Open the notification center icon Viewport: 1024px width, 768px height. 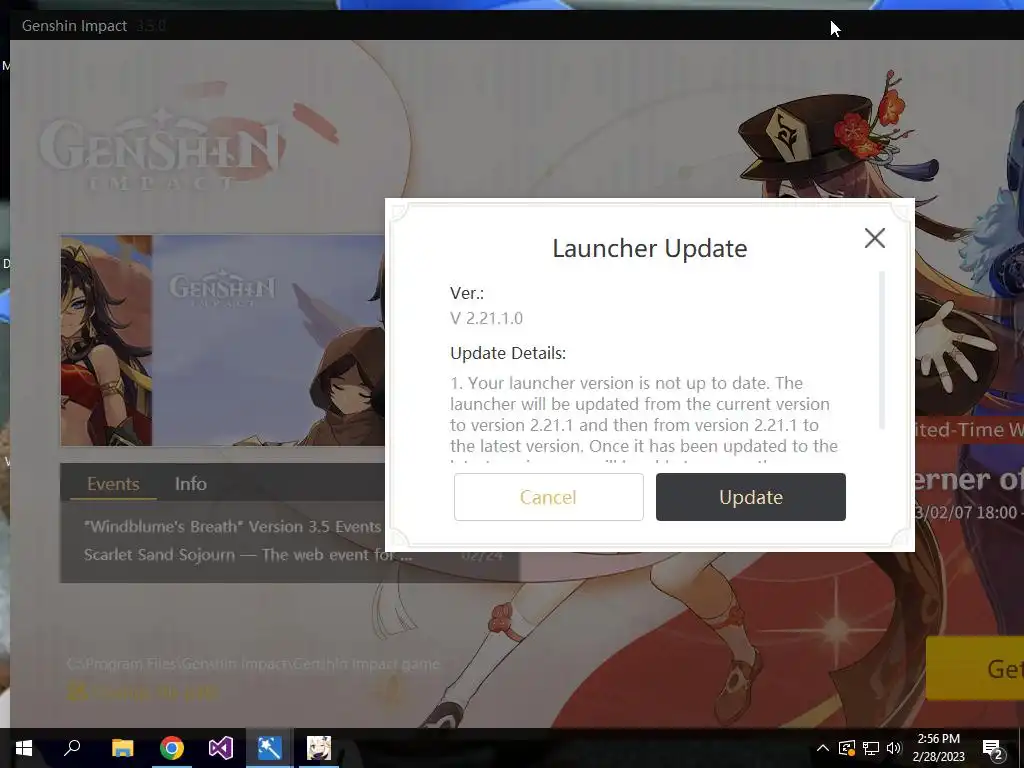[992, 748]
